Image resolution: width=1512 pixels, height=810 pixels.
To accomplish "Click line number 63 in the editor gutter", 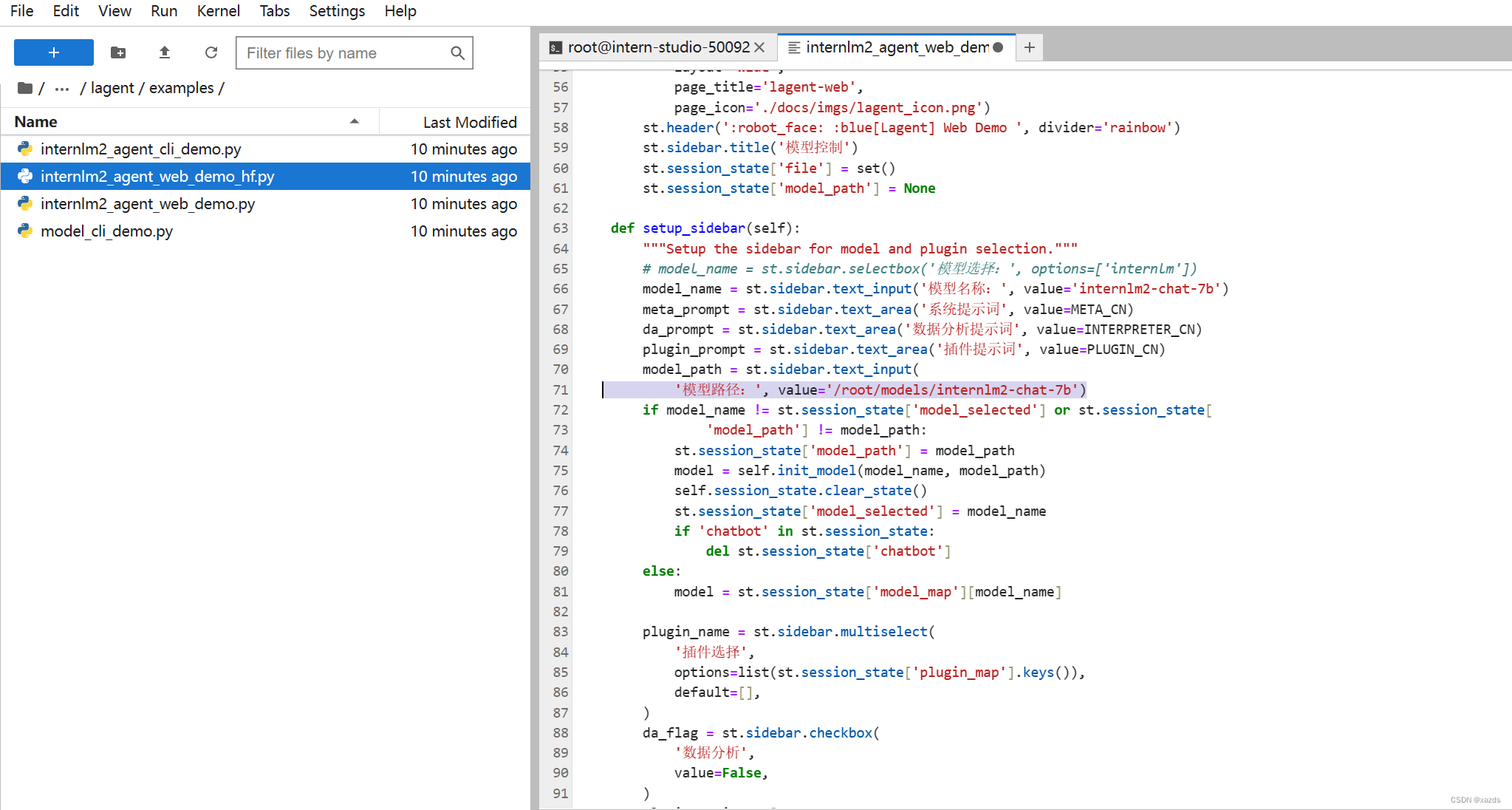I will click(x=561, y=228).
